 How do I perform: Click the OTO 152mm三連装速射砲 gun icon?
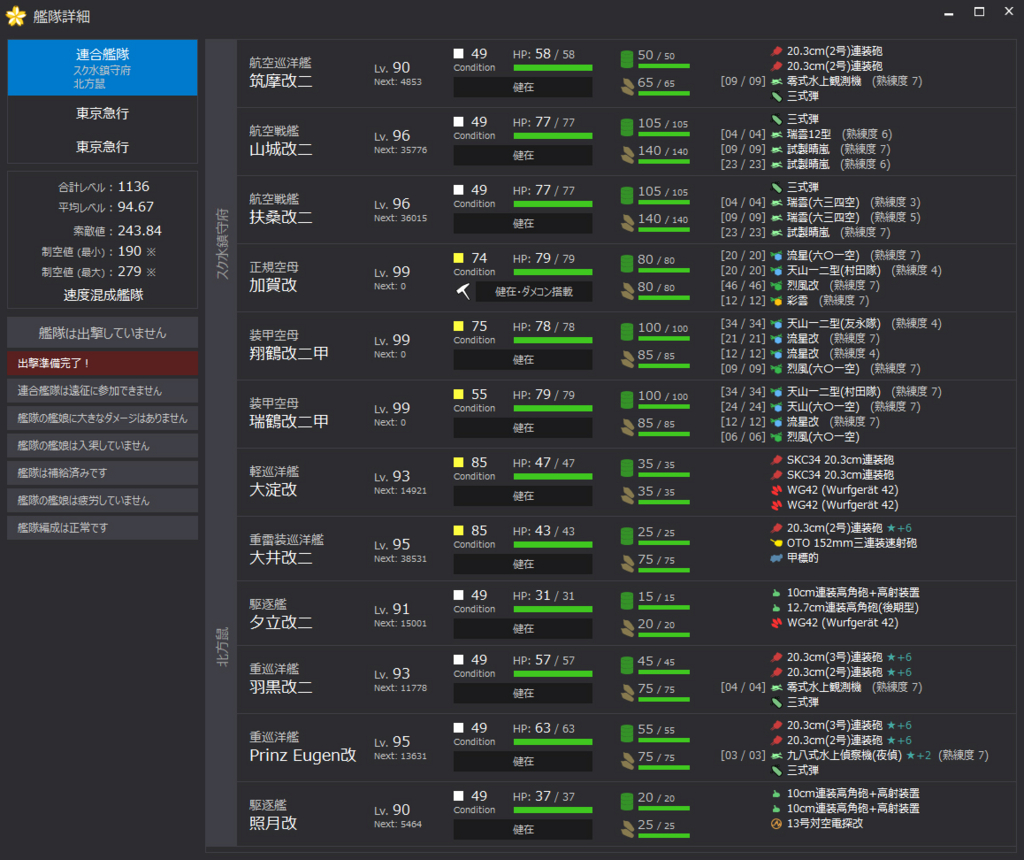tap(776, 543)
